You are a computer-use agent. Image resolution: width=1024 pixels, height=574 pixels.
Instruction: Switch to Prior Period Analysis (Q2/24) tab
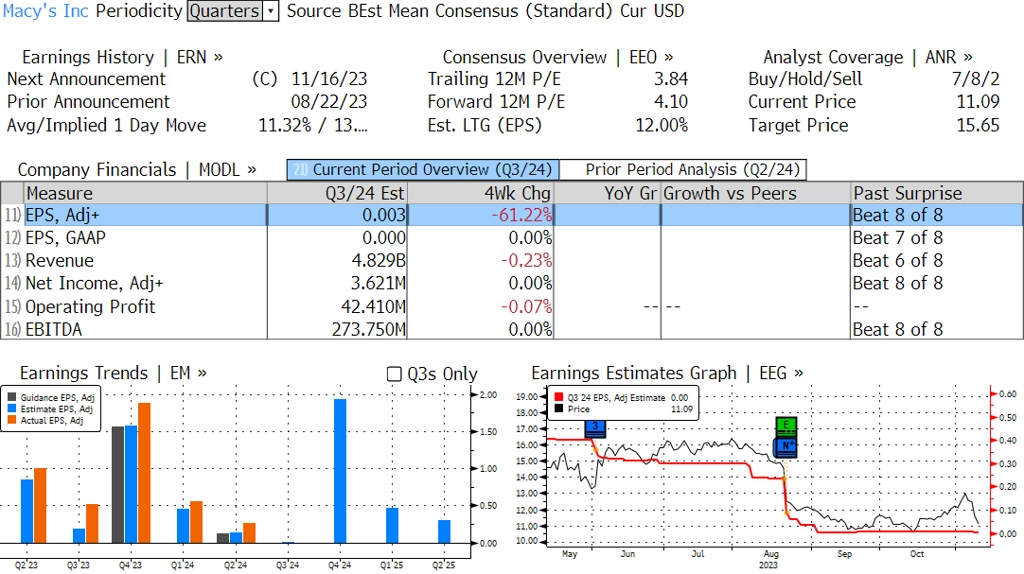coord(684,170)
